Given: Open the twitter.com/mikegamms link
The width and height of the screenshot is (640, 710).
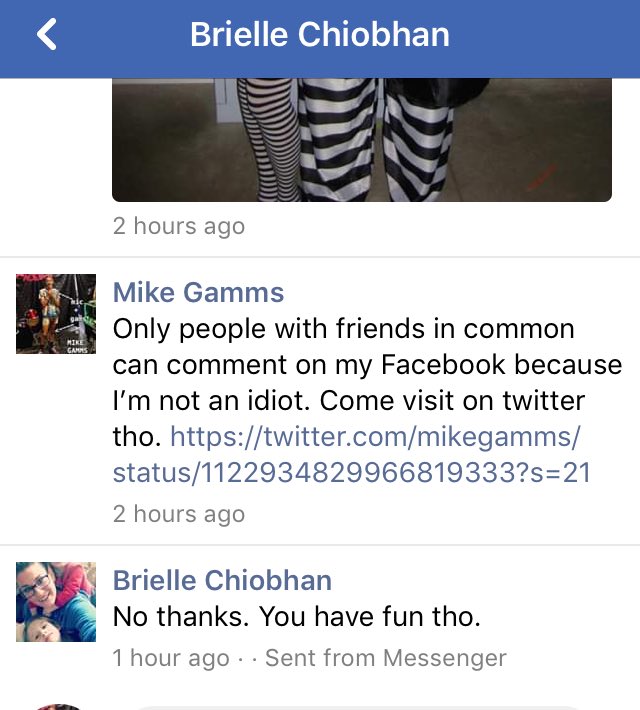Looking at the screenshot, I should click(375, 437).
